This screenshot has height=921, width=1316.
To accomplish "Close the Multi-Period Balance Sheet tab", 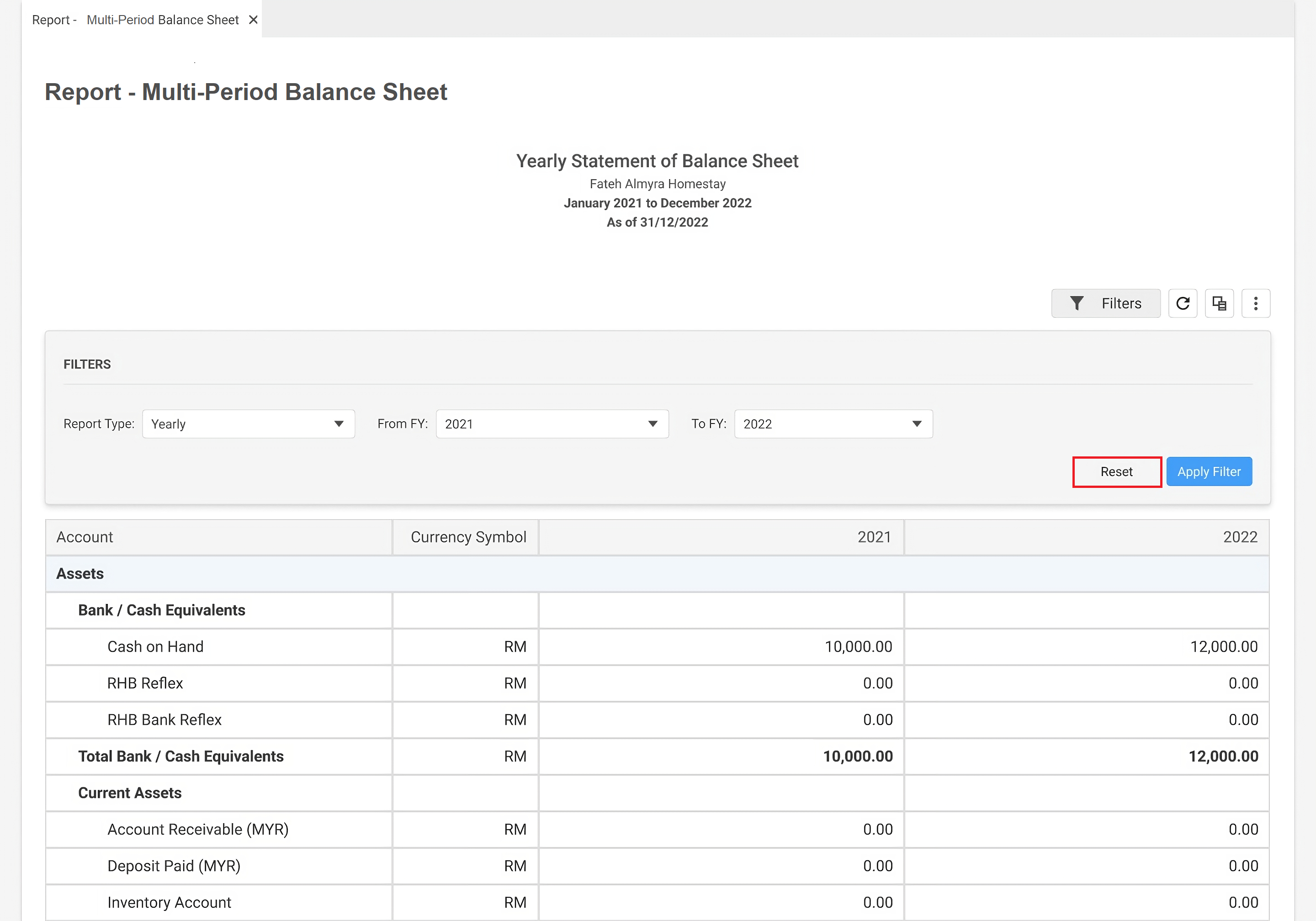I will [x=253, y=20].
